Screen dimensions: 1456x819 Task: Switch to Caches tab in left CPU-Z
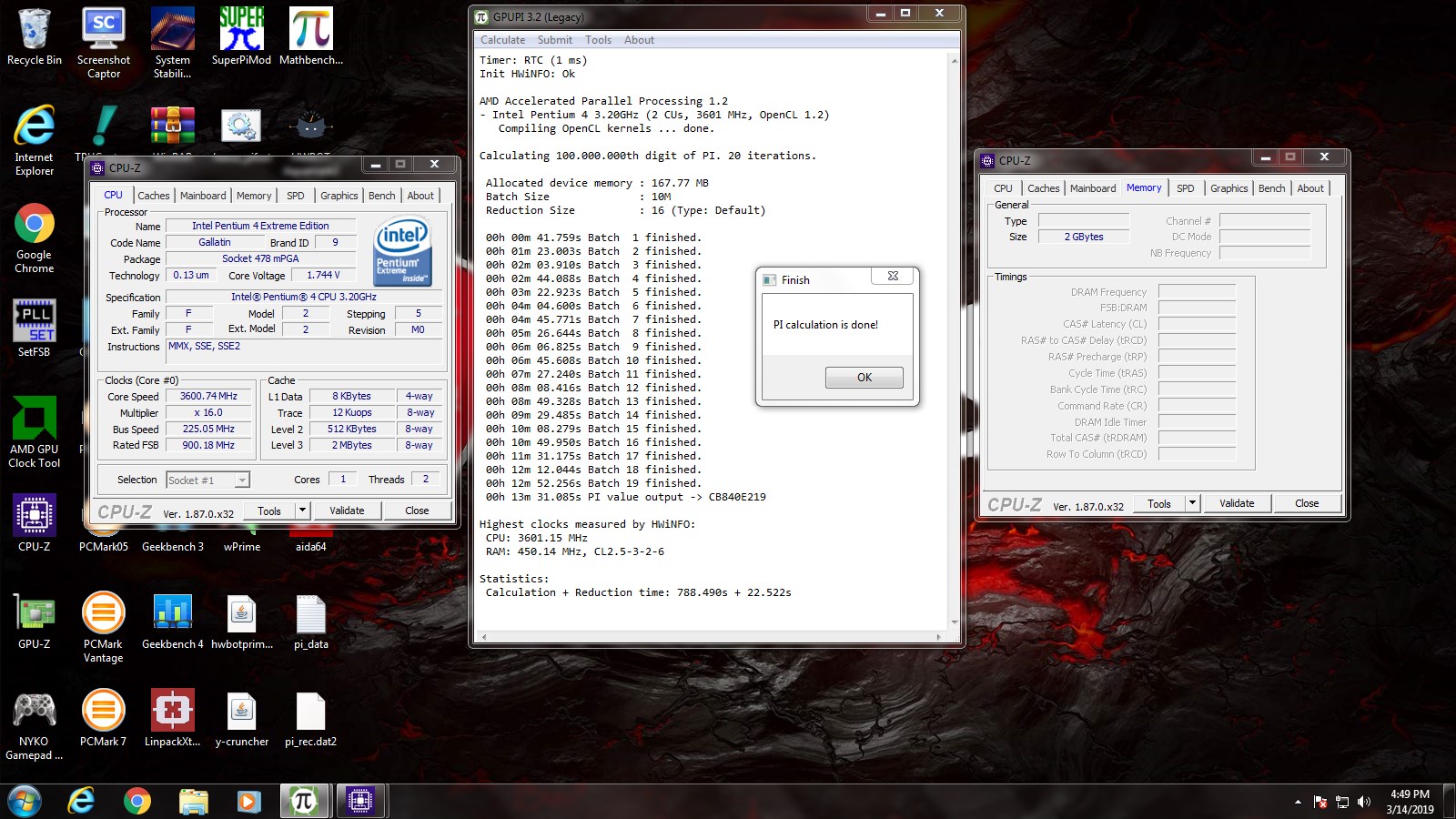click(154, 196)
